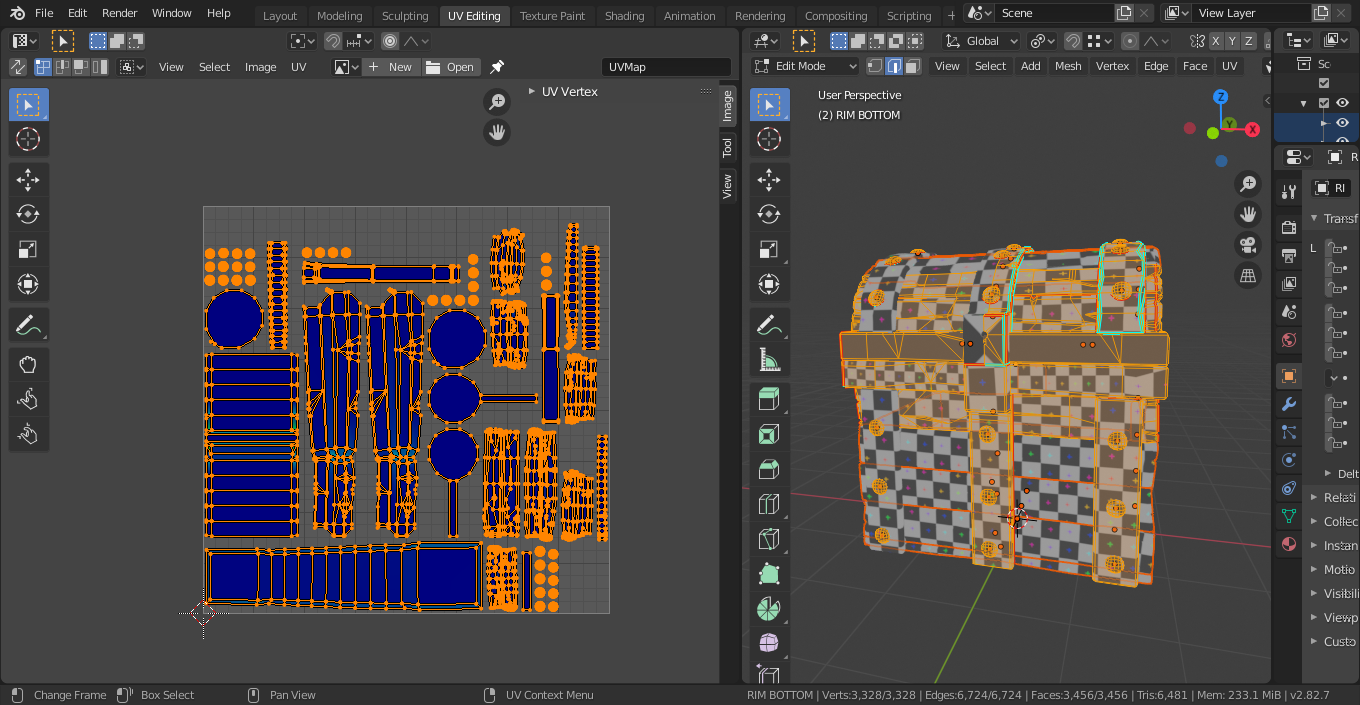1360x705 pixels.
Task: Select the Measure tool in 3D viewport
Action: coord(768,359)
